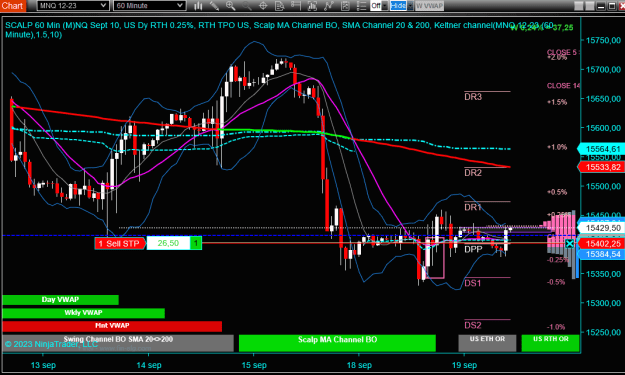Click the DPP pivot level label

click(x=474, y=249)
